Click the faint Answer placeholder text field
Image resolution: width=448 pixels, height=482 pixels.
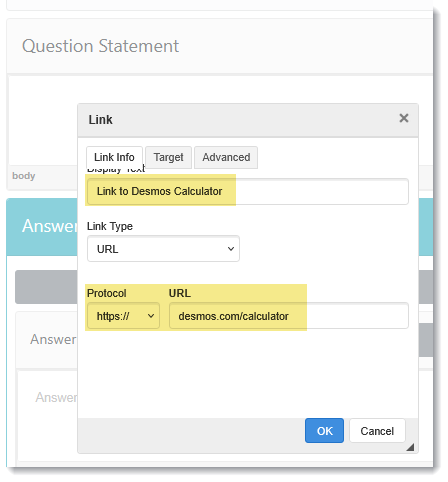[x=56, y=397]
